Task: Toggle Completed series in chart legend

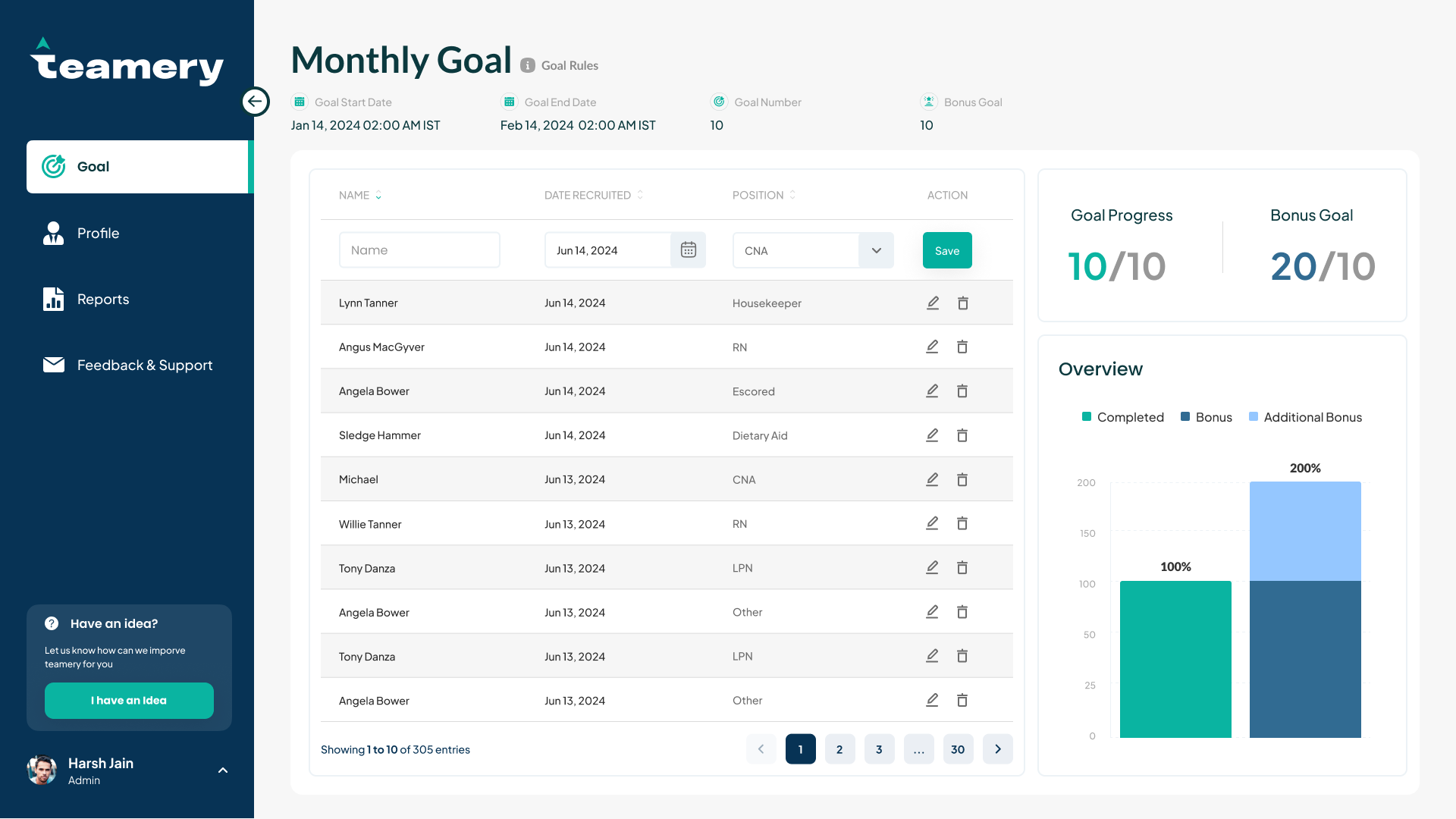Action: pyautogui.click(x=1122, y=417)
